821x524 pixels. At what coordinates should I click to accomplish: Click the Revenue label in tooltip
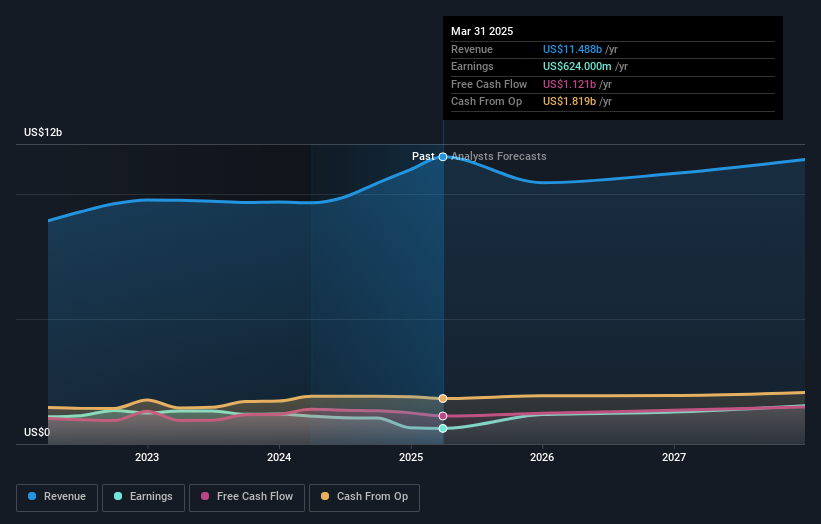(x=472, y=49)
